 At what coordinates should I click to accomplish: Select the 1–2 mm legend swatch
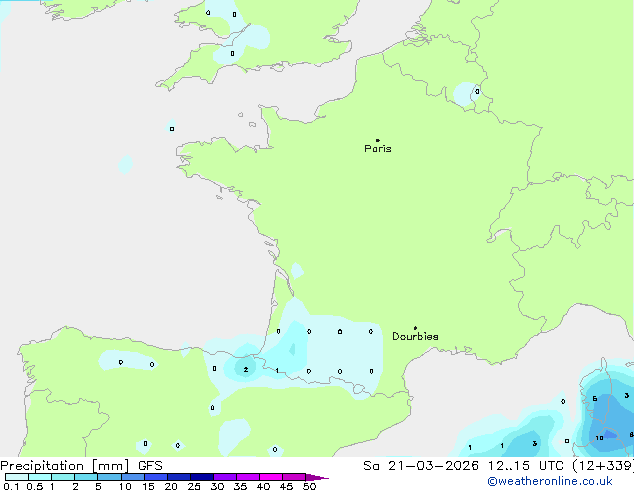pos(63,477)
